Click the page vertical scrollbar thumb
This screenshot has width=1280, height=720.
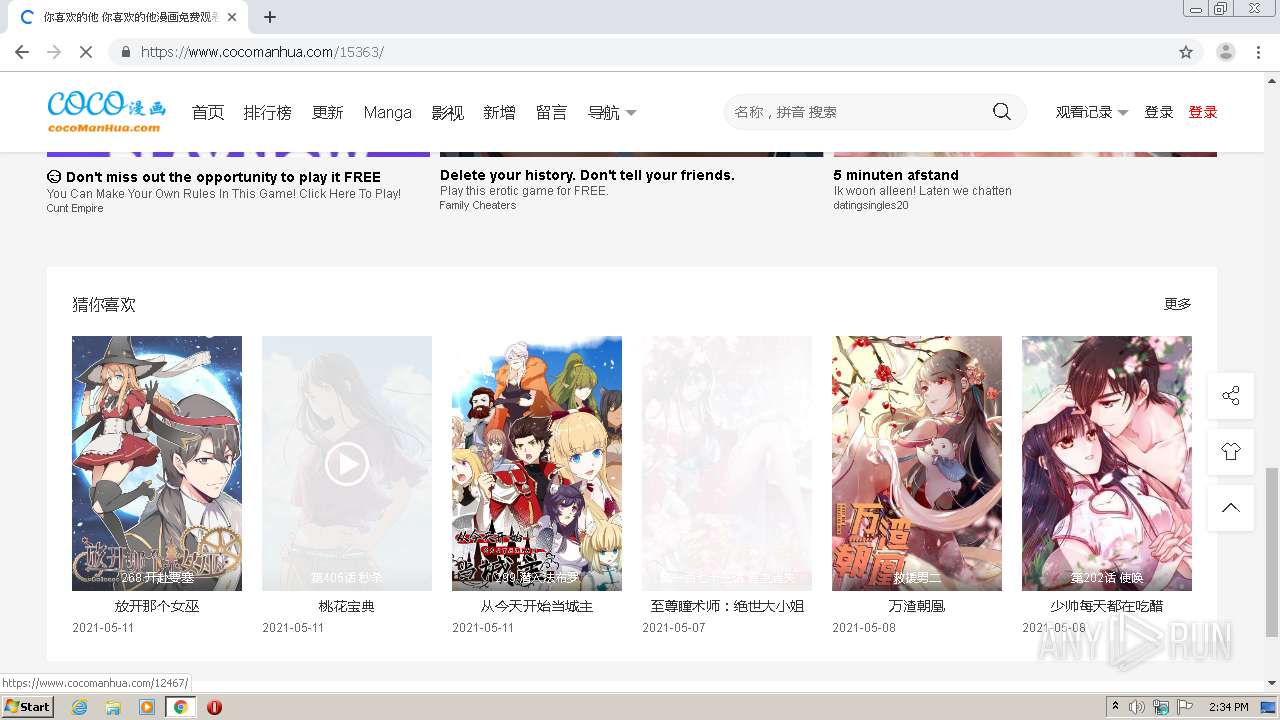(x=1272, y=551)
